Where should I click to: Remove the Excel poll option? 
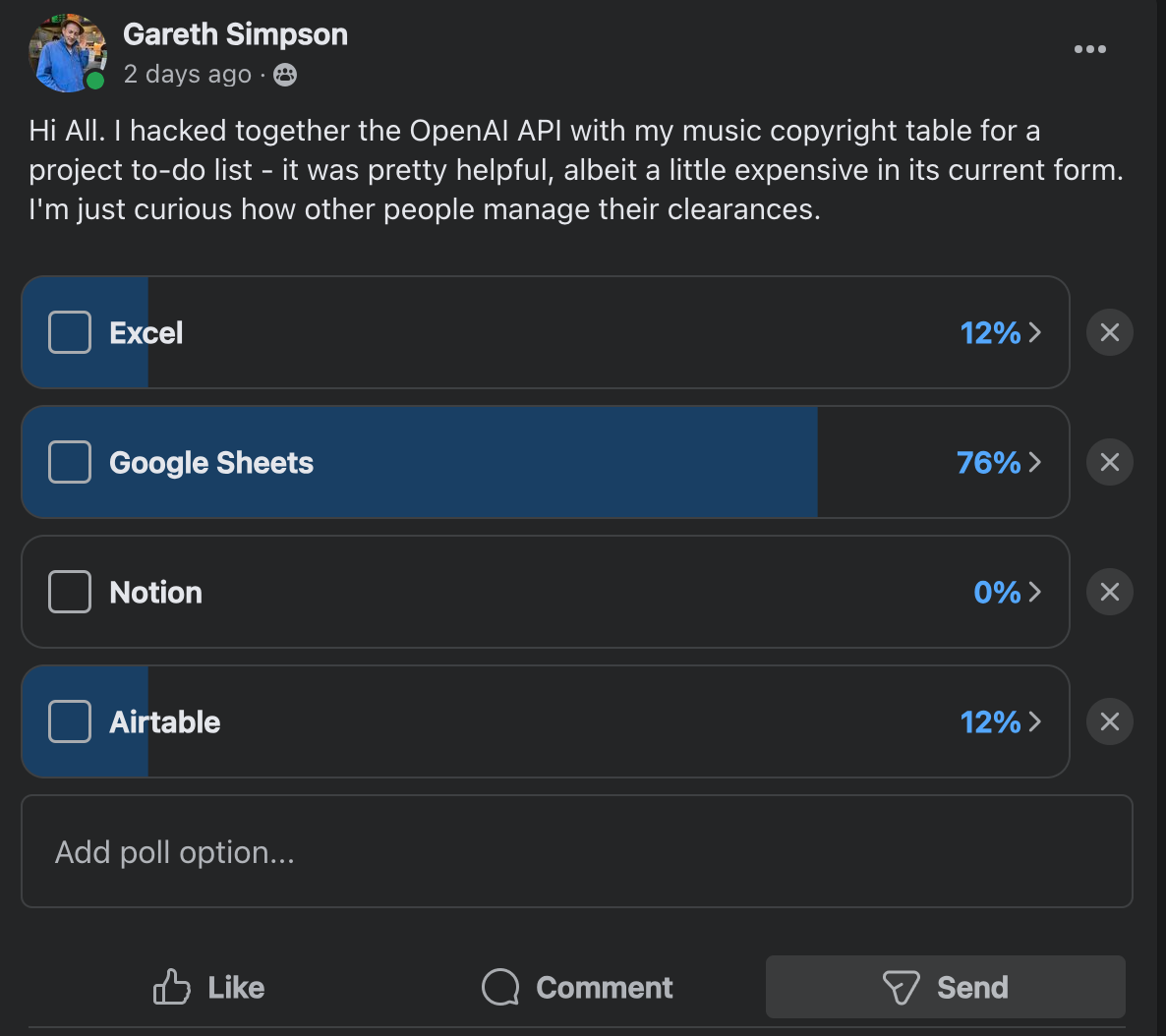[1109, 332]
